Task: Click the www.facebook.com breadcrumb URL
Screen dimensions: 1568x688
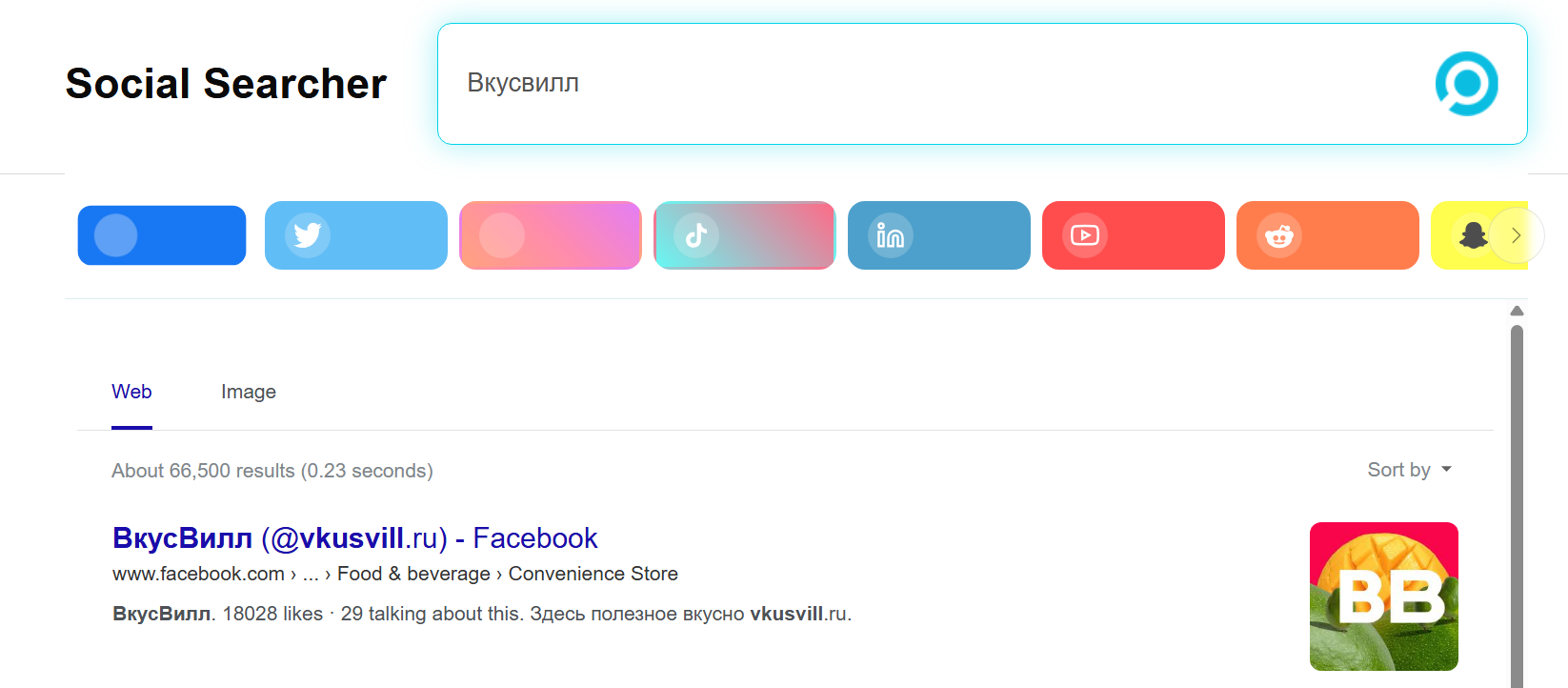Action: pos(198,574)
